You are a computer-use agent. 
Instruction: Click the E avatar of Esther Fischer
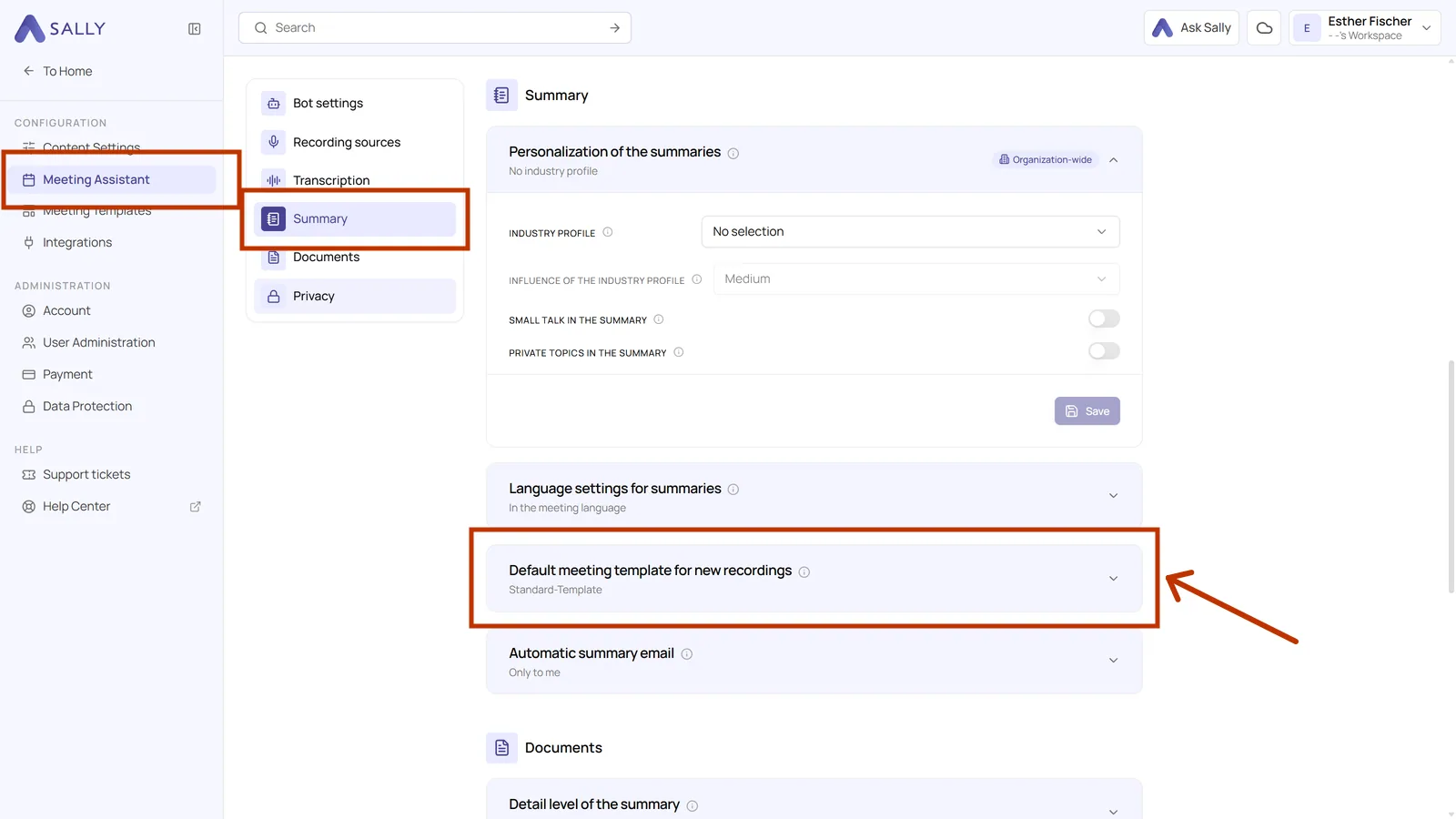tap(1307, 28)
